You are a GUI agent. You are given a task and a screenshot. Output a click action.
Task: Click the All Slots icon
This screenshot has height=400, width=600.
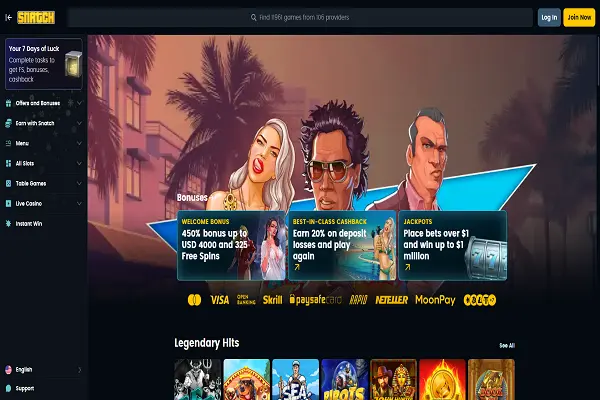pos(8,163)
